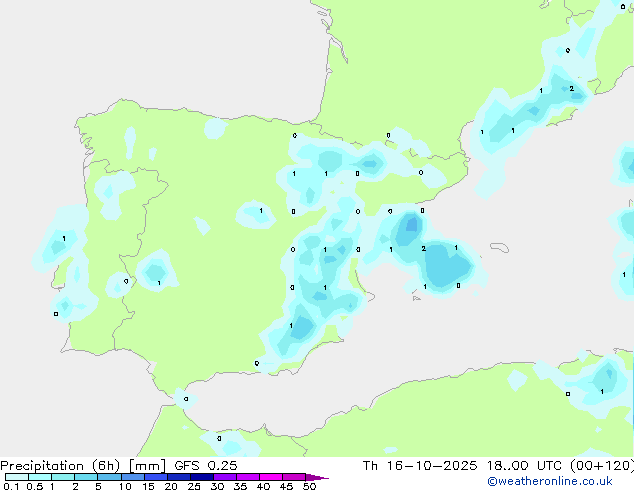Click the 5–10 mm legend swatch
Screen dimensions: 634x490
click(x=109, y=477)
